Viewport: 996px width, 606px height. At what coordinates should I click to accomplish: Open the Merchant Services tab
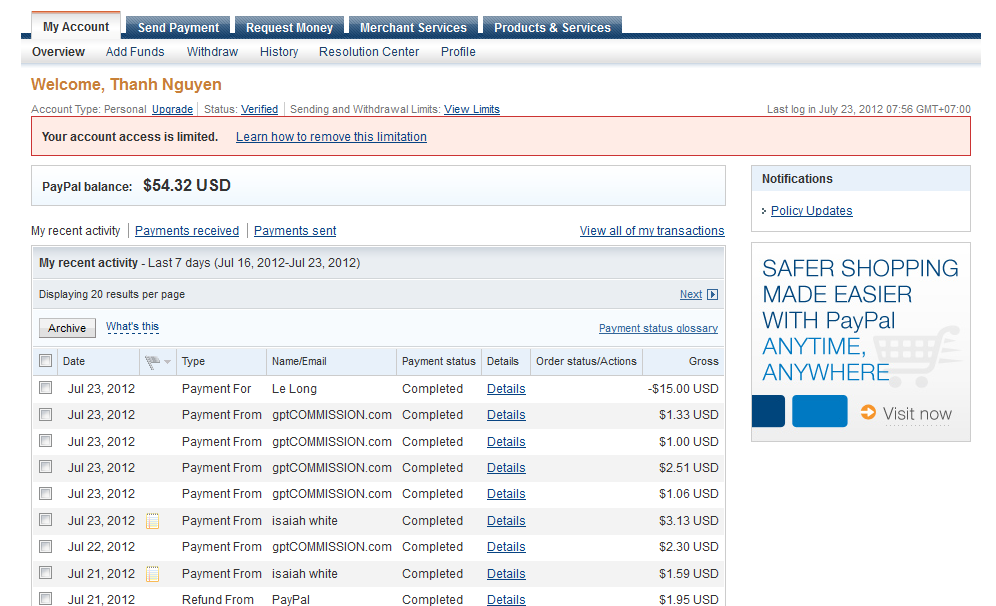pos(414,27)
